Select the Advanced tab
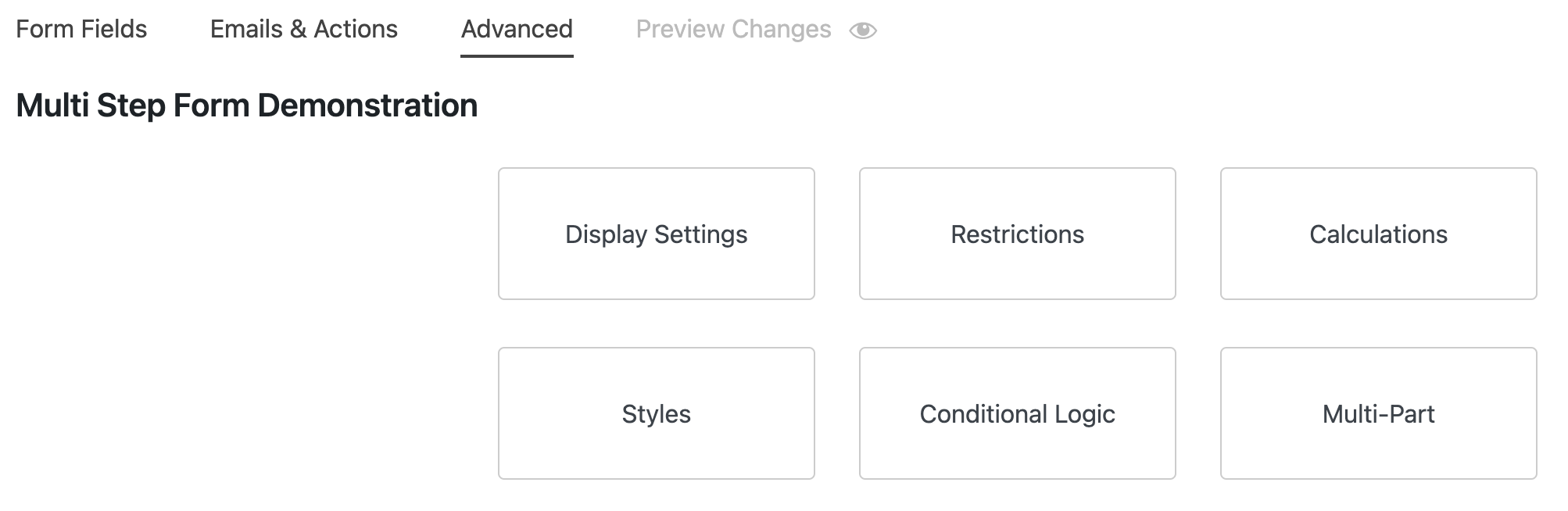The width and height of the screenshot is (1568, 511). [x=517, y=30]
